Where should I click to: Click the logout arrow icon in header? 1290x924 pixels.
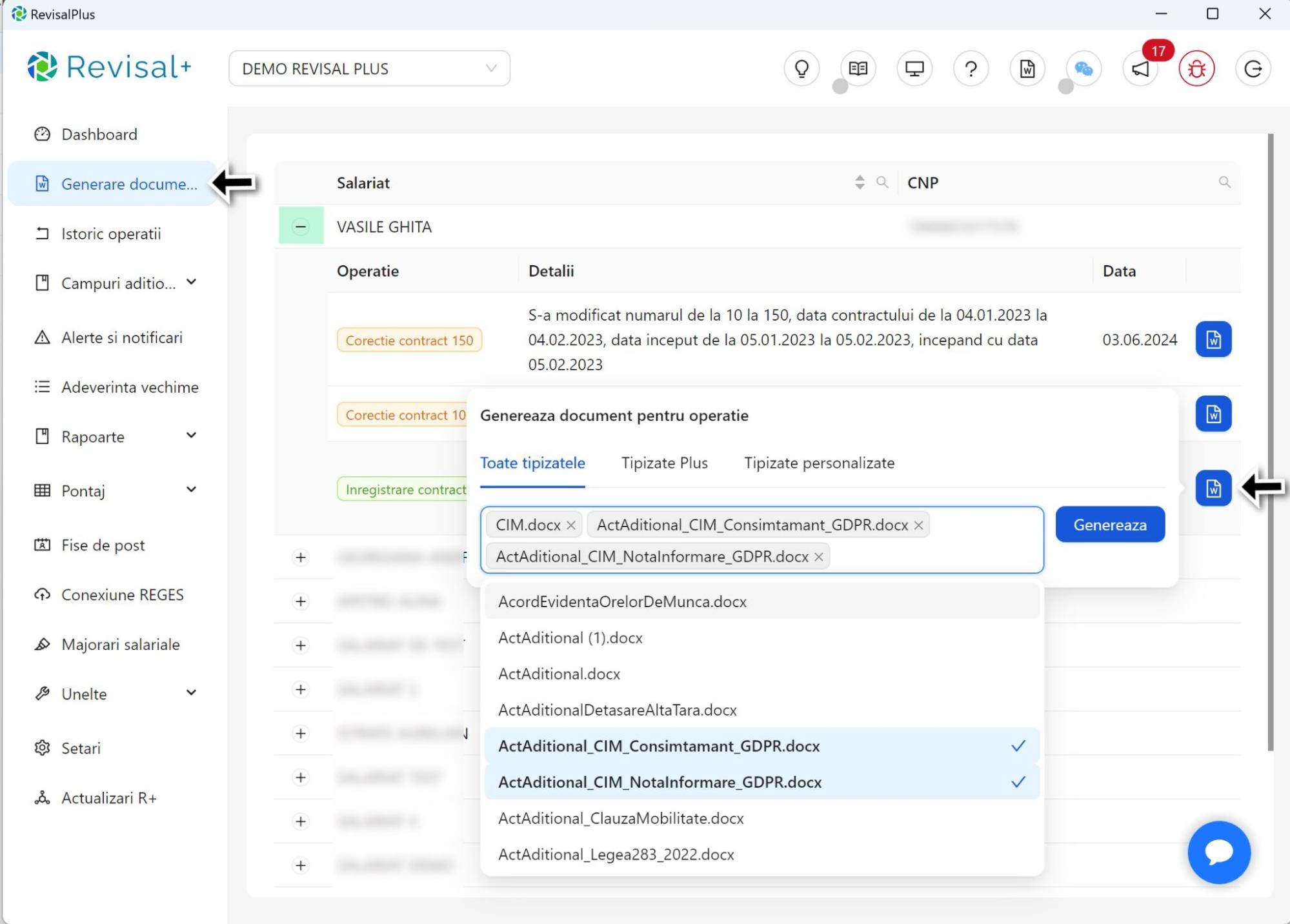(x=1253, y=68)
